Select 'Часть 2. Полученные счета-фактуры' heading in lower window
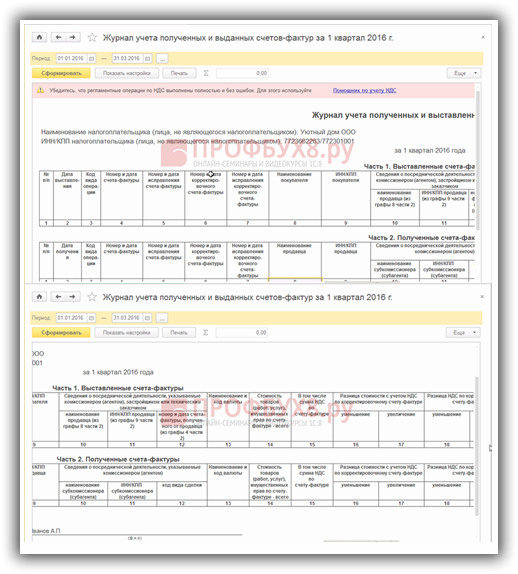Viewport: 518px width, 574px height. (118, 459)
